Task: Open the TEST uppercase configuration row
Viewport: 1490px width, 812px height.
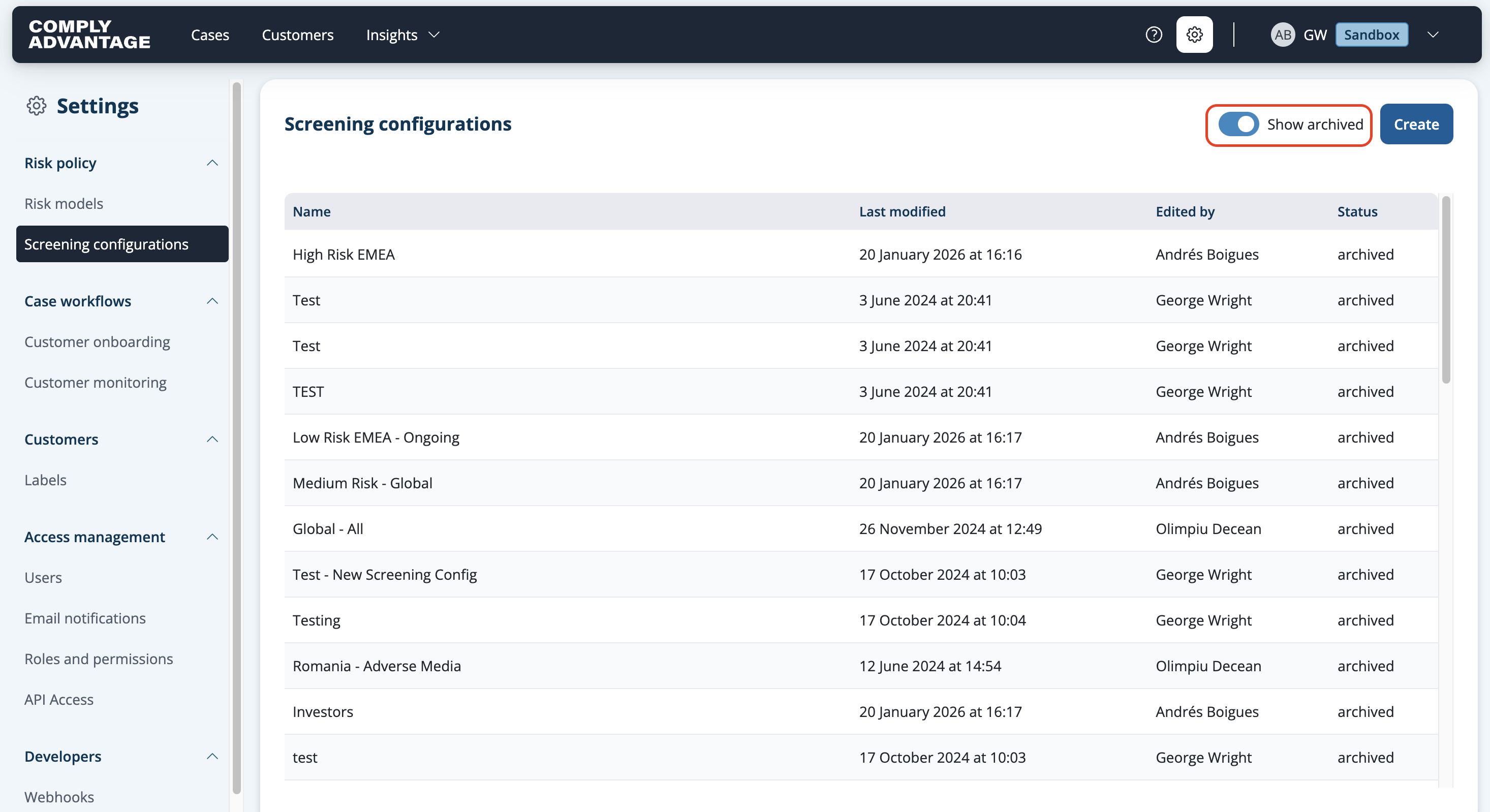Action: click(x=861, y=392)
